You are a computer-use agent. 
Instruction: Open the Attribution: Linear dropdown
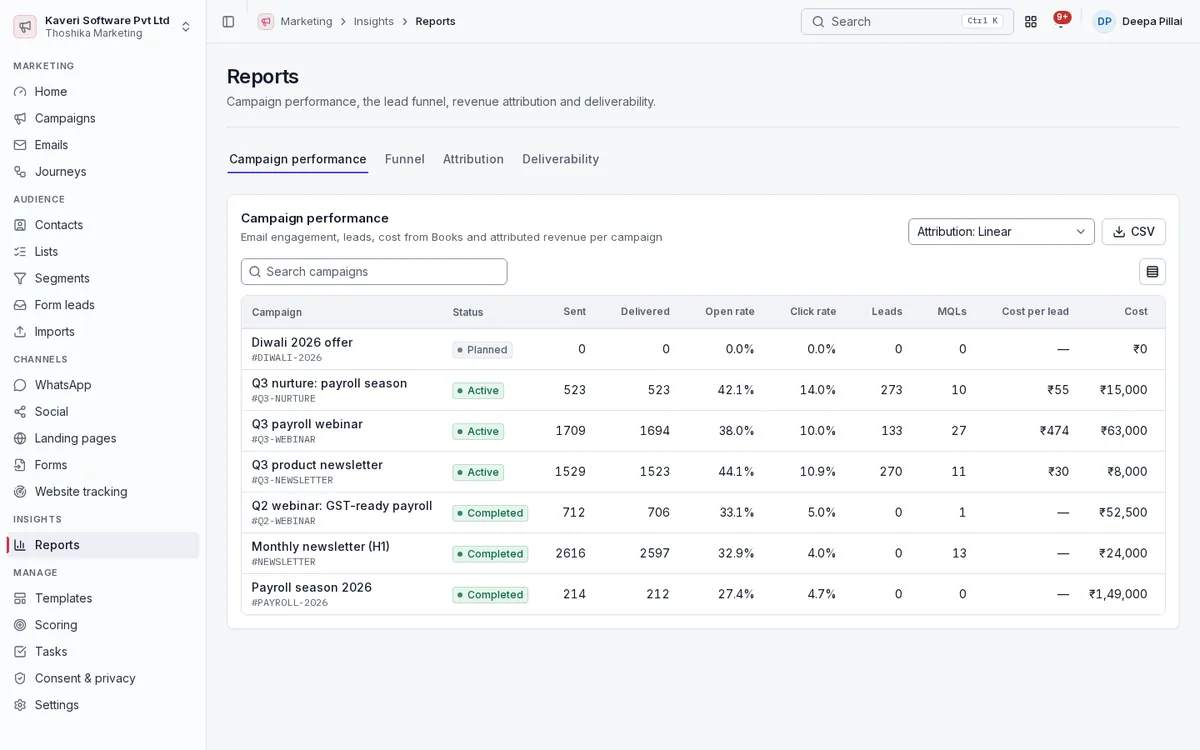pyautogui.click(x=1001, y=232)
